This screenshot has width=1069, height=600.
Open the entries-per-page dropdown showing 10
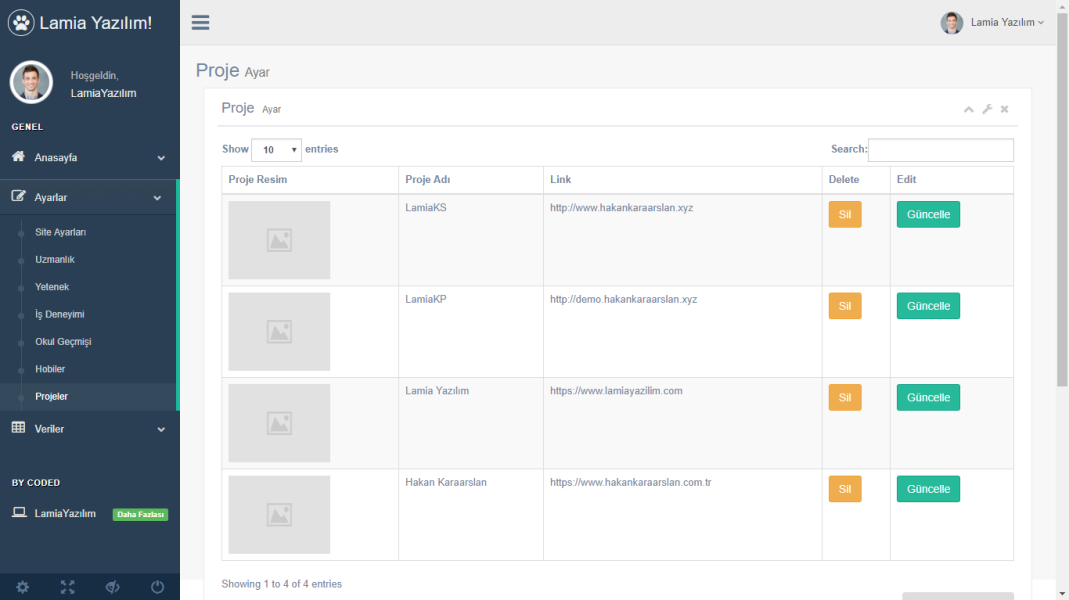[x=276, y=150]
